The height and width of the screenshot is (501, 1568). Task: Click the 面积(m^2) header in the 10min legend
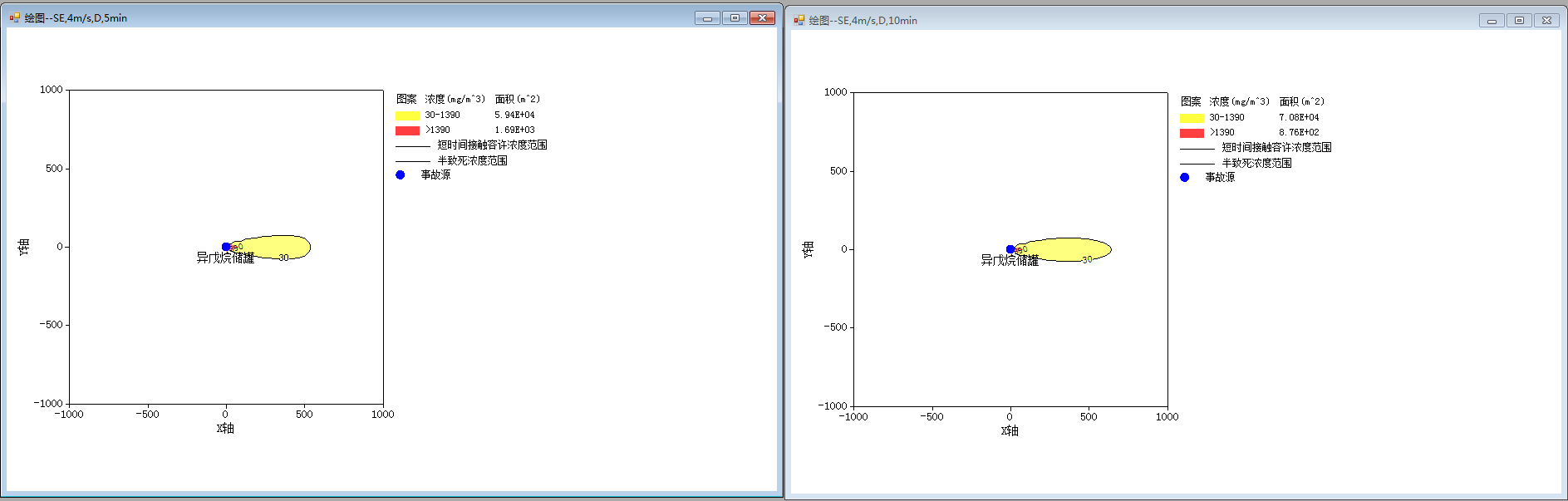1302,101
